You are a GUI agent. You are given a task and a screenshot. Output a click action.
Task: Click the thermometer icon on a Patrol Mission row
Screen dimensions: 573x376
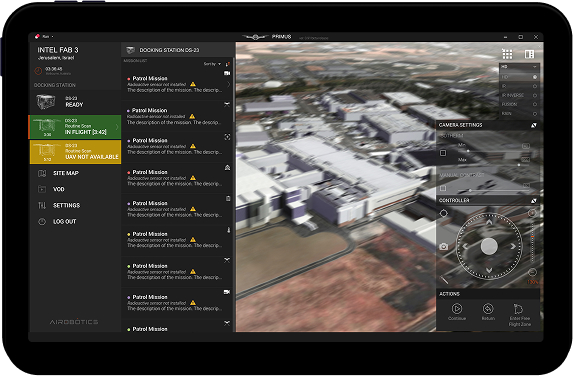(228, 230)
